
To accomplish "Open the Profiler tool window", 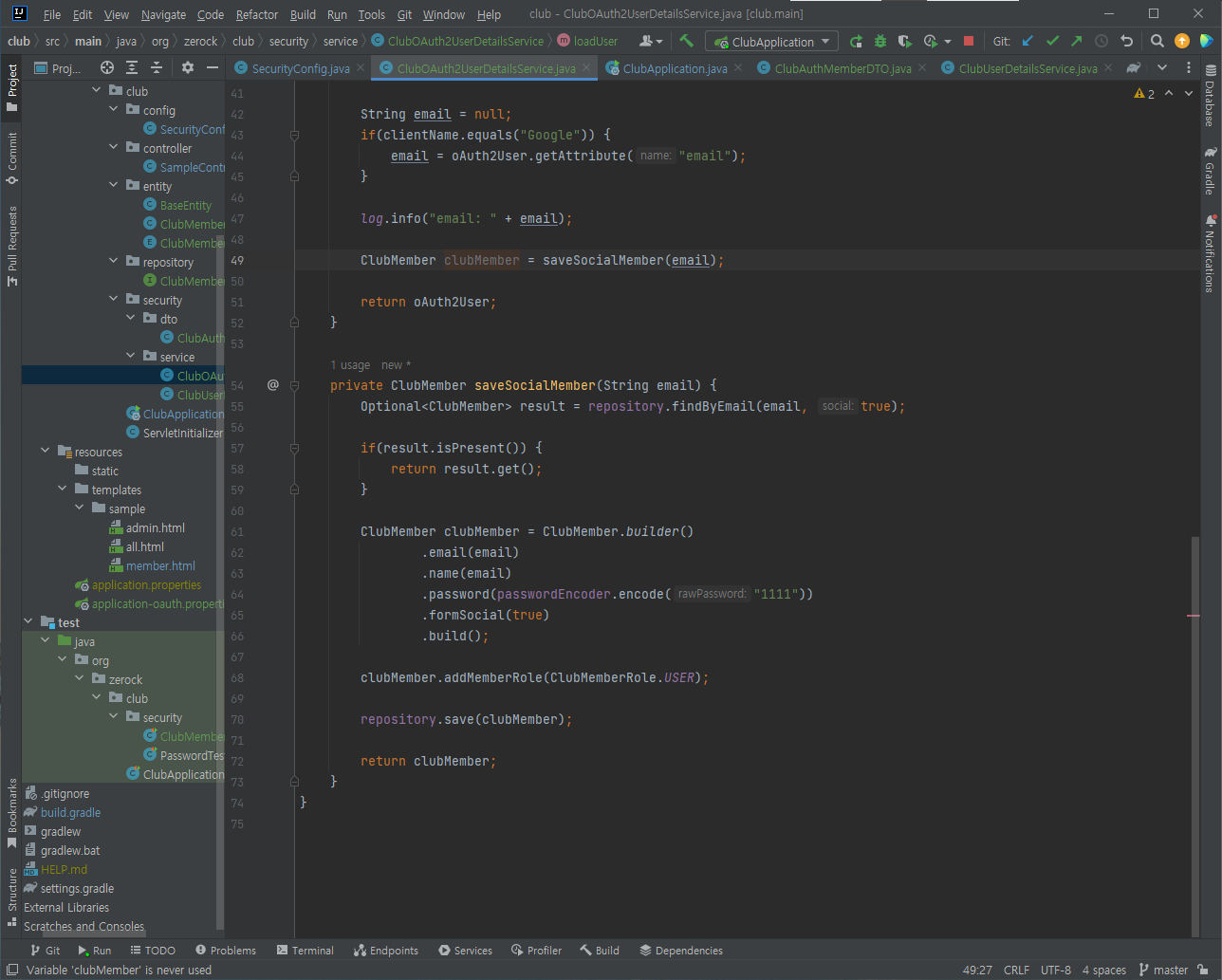I will coord(536,950).
